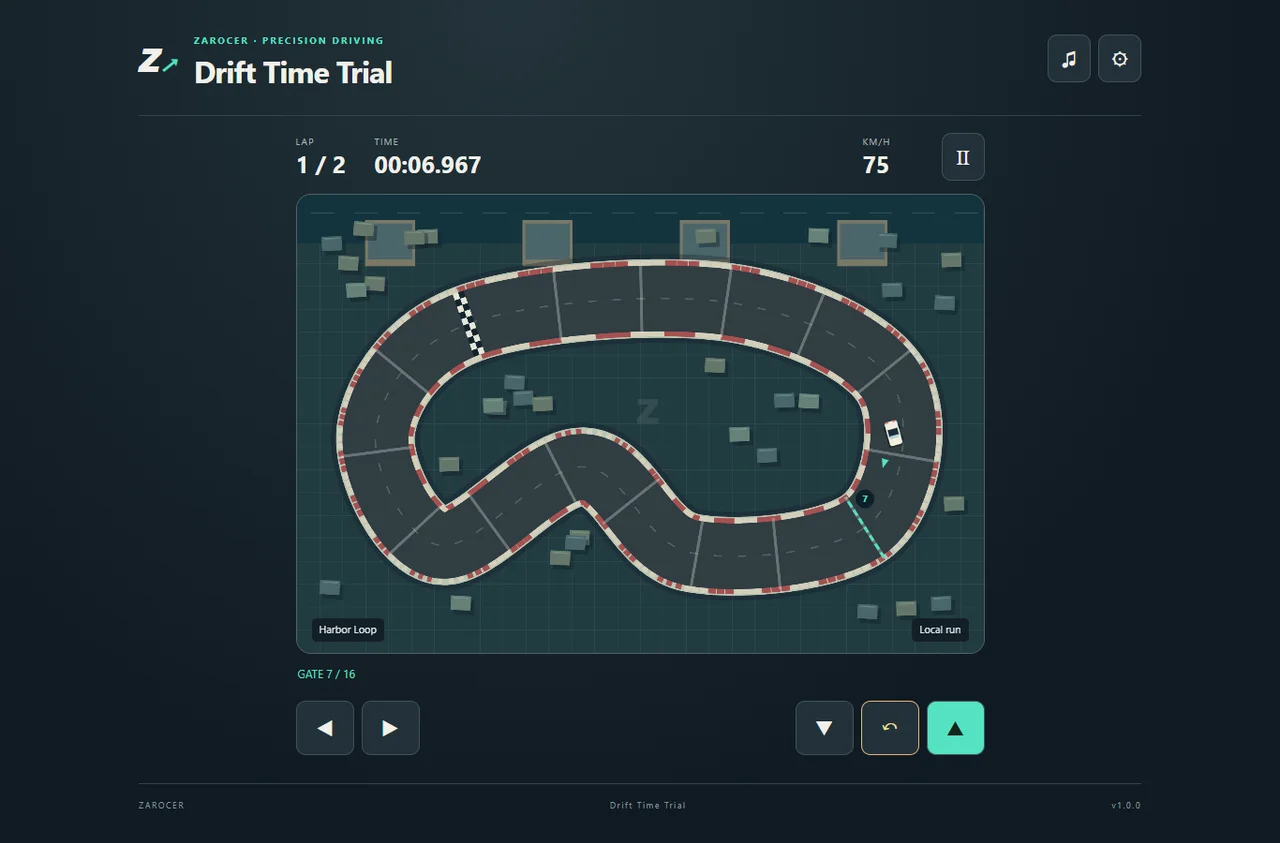Click the ZAROCER footer text

[161, 805]
